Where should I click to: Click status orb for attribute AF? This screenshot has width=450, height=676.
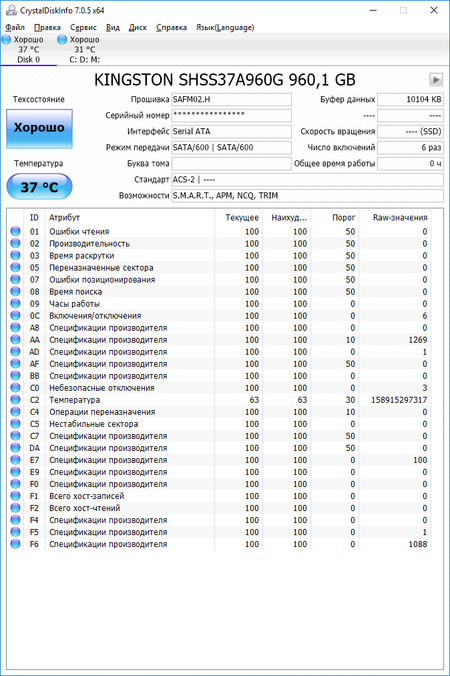click(x=16, y=364)
